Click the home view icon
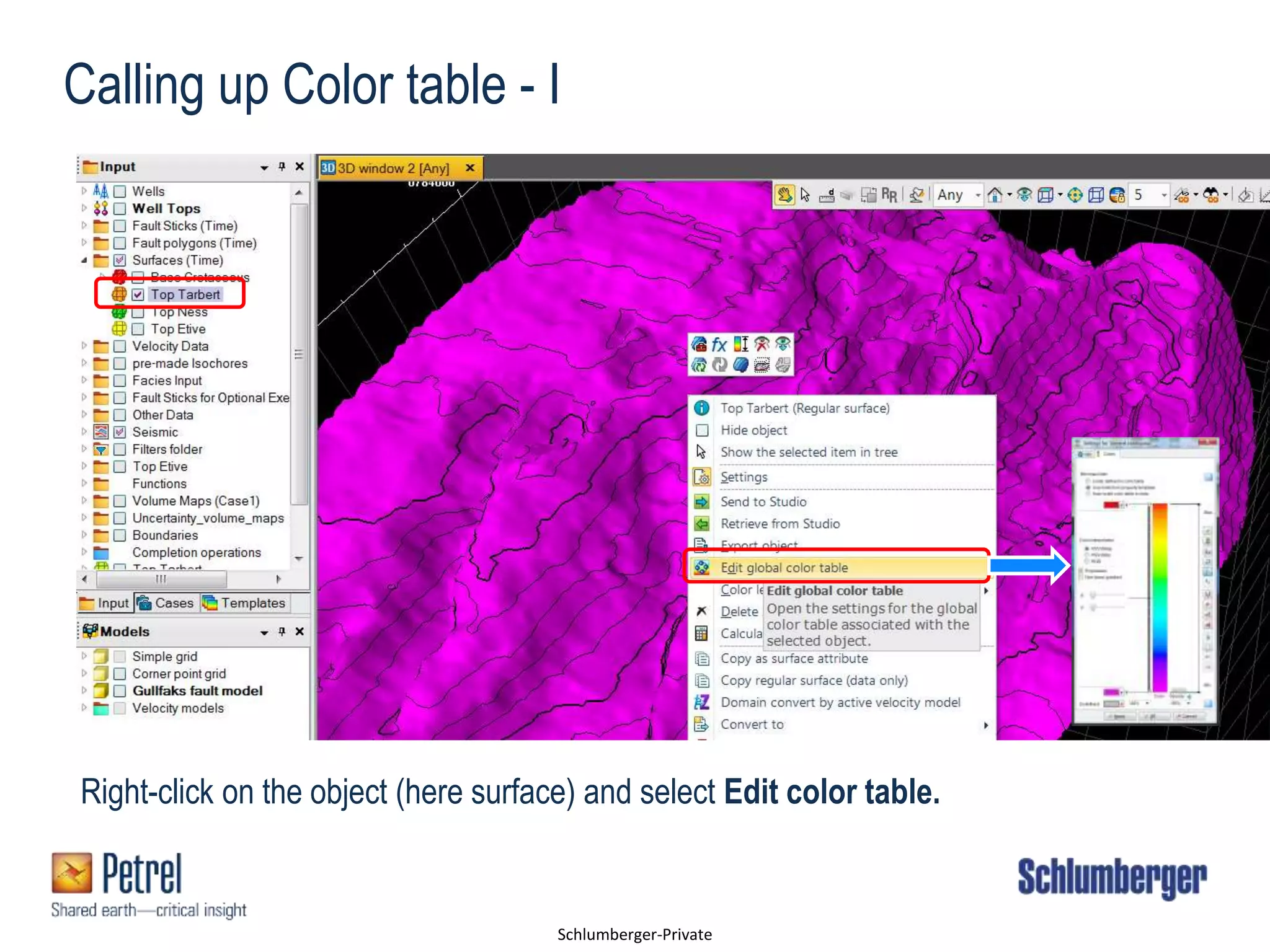This screenshot has width=1270, height=952. pyautogui.click(x=995, y=195)
